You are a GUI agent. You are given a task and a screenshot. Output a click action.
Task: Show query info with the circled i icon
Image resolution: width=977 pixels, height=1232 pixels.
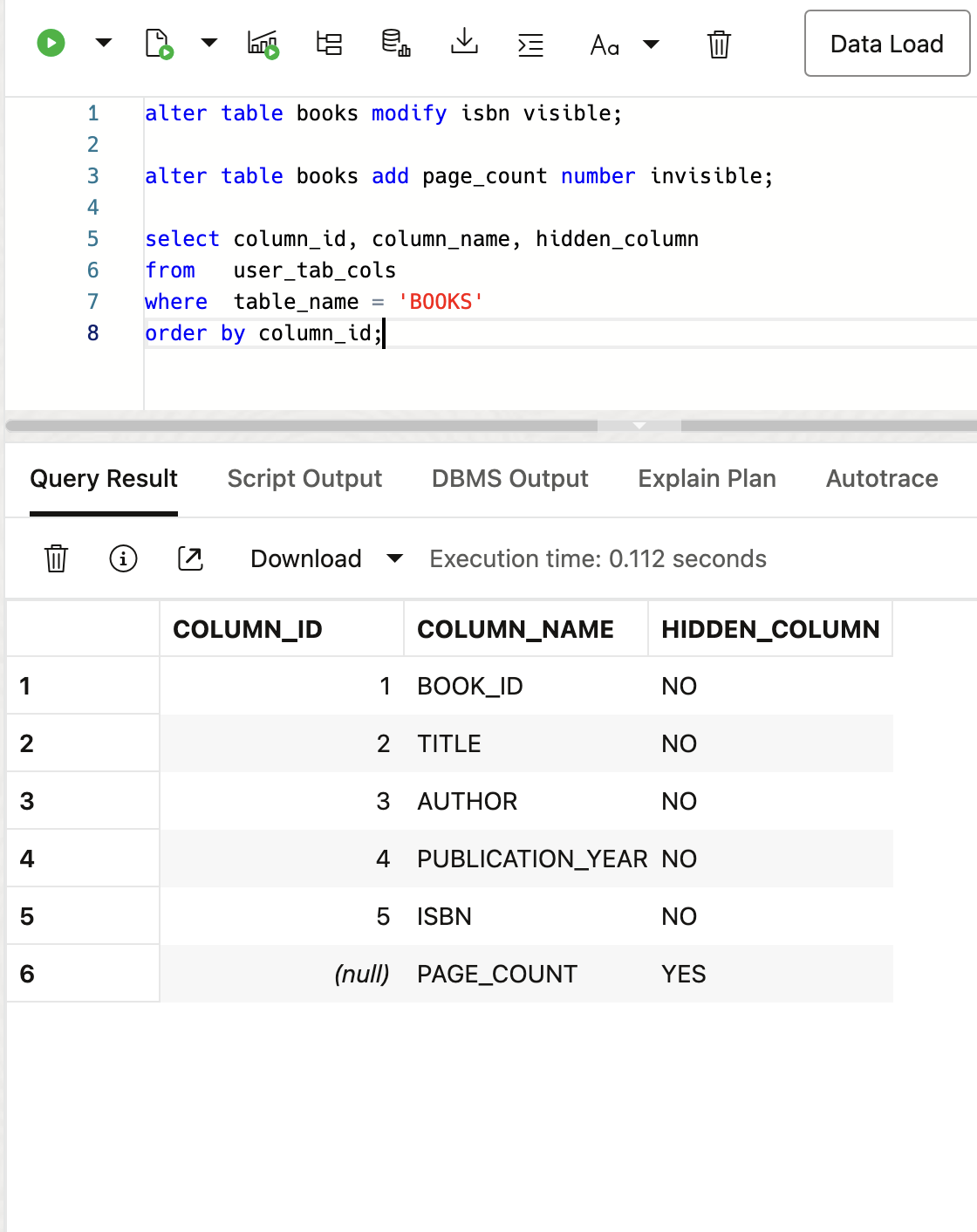click(123, 558)
